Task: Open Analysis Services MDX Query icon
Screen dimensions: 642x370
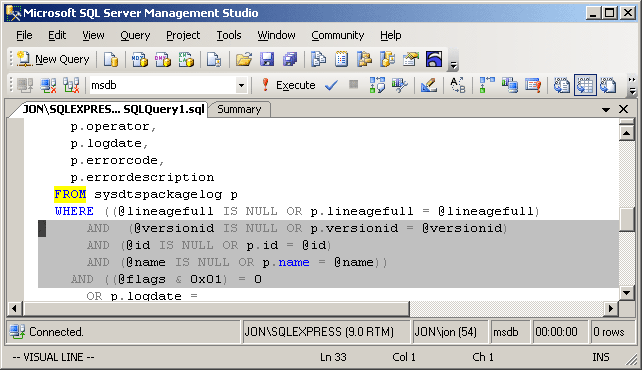Action: [140, 59]
